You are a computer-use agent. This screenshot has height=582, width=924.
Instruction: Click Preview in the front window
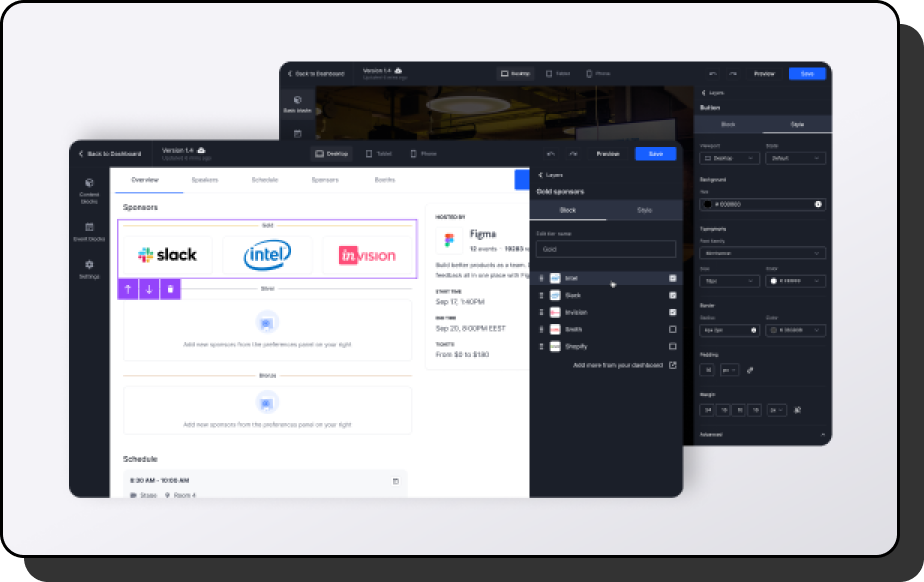coord(608,154)
